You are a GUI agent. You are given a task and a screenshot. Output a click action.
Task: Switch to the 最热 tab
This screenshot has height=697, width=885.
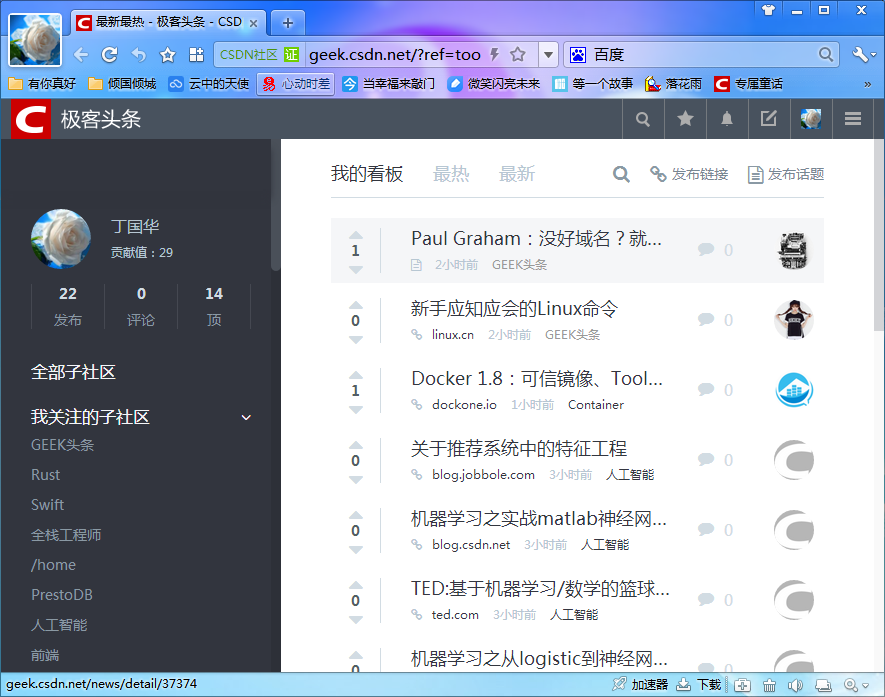[x=451, y=174]
